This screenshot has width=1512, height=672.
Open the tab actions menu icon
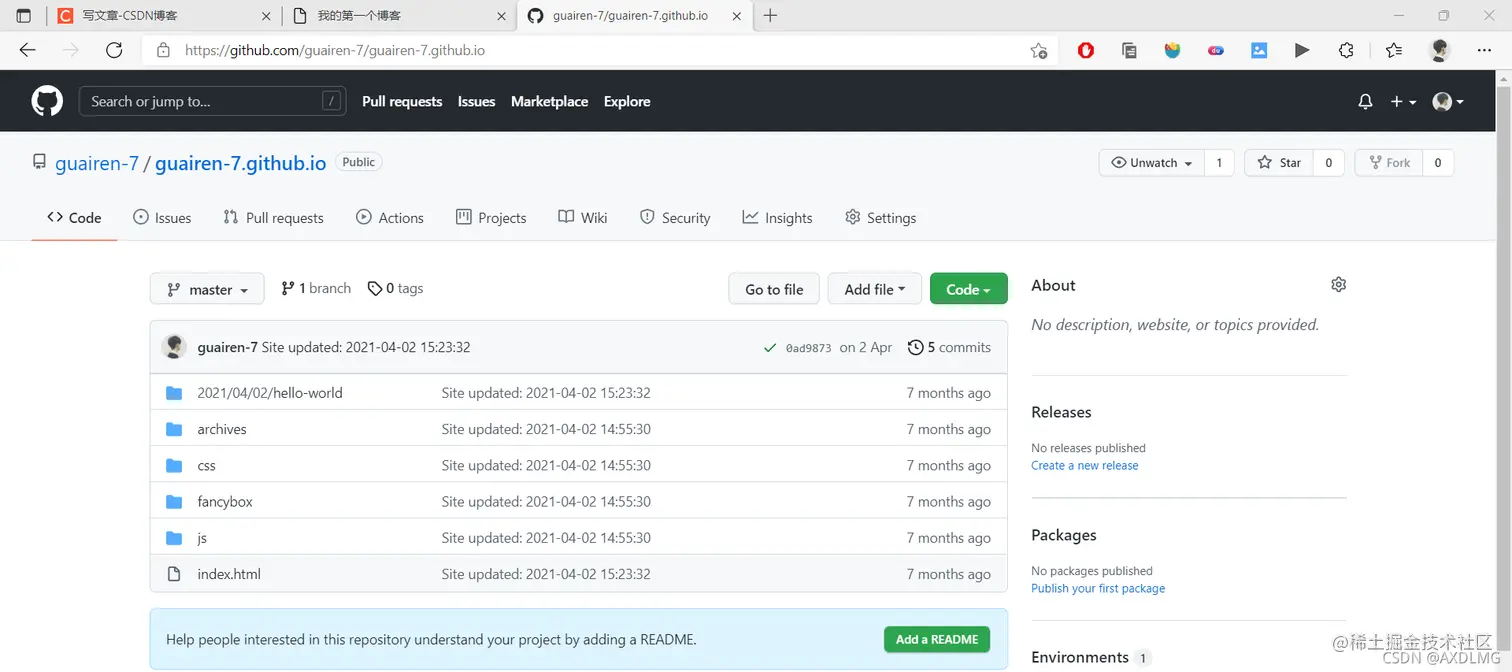[x=24, y=16]
